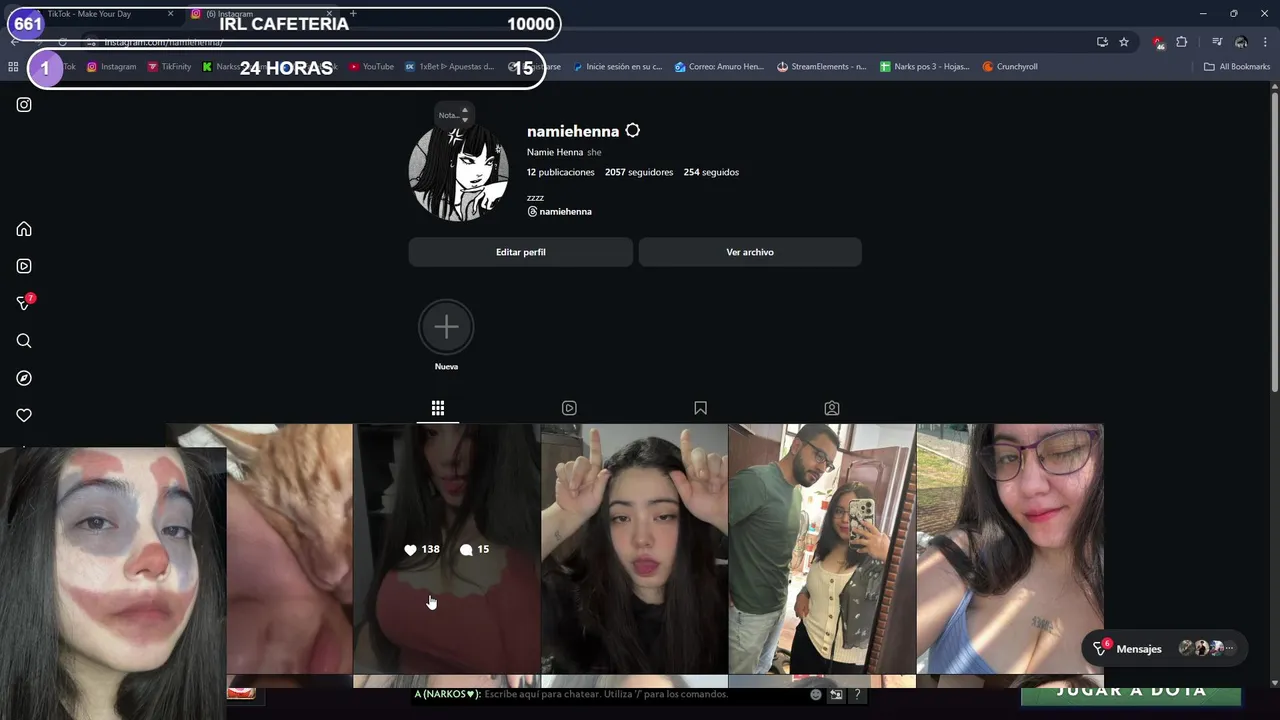Image resolution: width=1280 pixels, height=720 pixels.
Task: Open the orange cat post thumbnail
Action: (x=289, y=549)
